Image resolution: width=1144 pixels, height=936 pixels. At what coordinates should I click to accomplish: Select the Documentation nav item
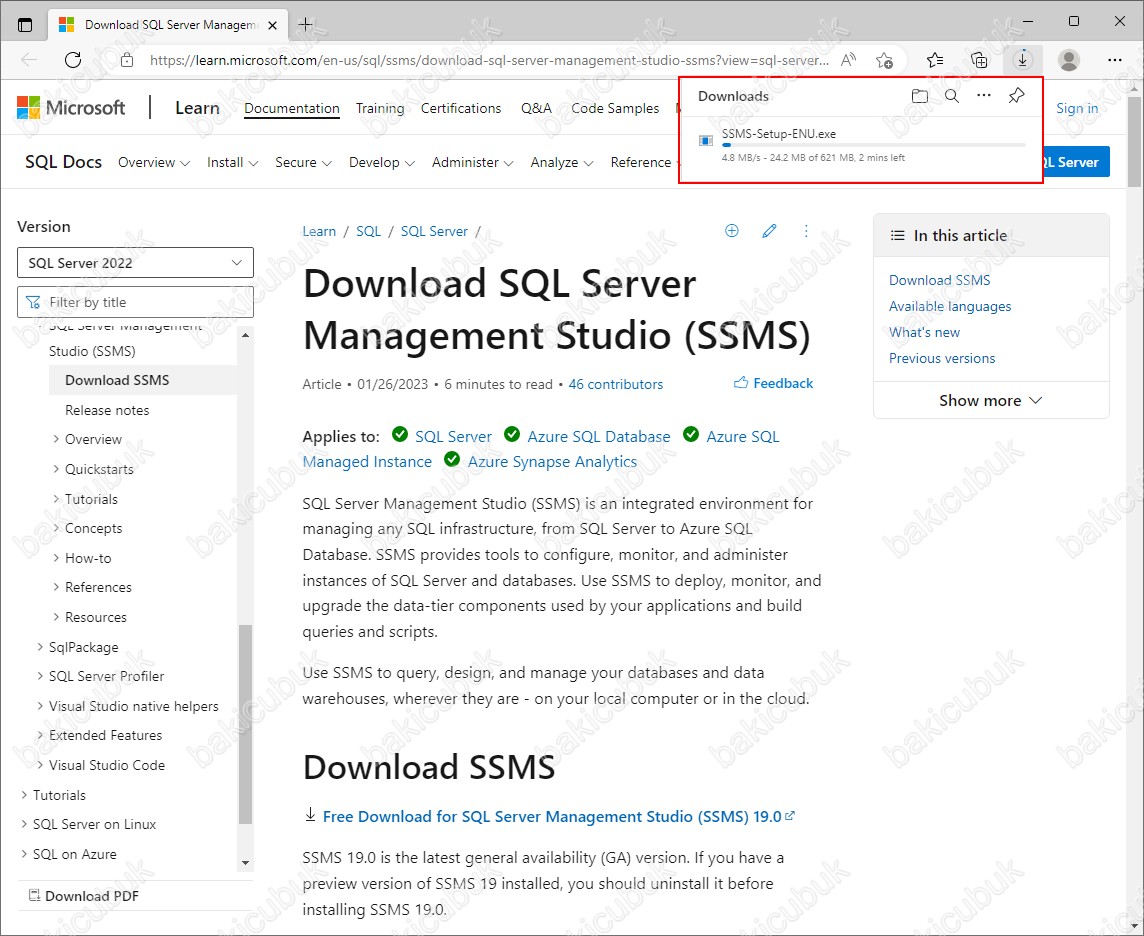tap(292, 108)
